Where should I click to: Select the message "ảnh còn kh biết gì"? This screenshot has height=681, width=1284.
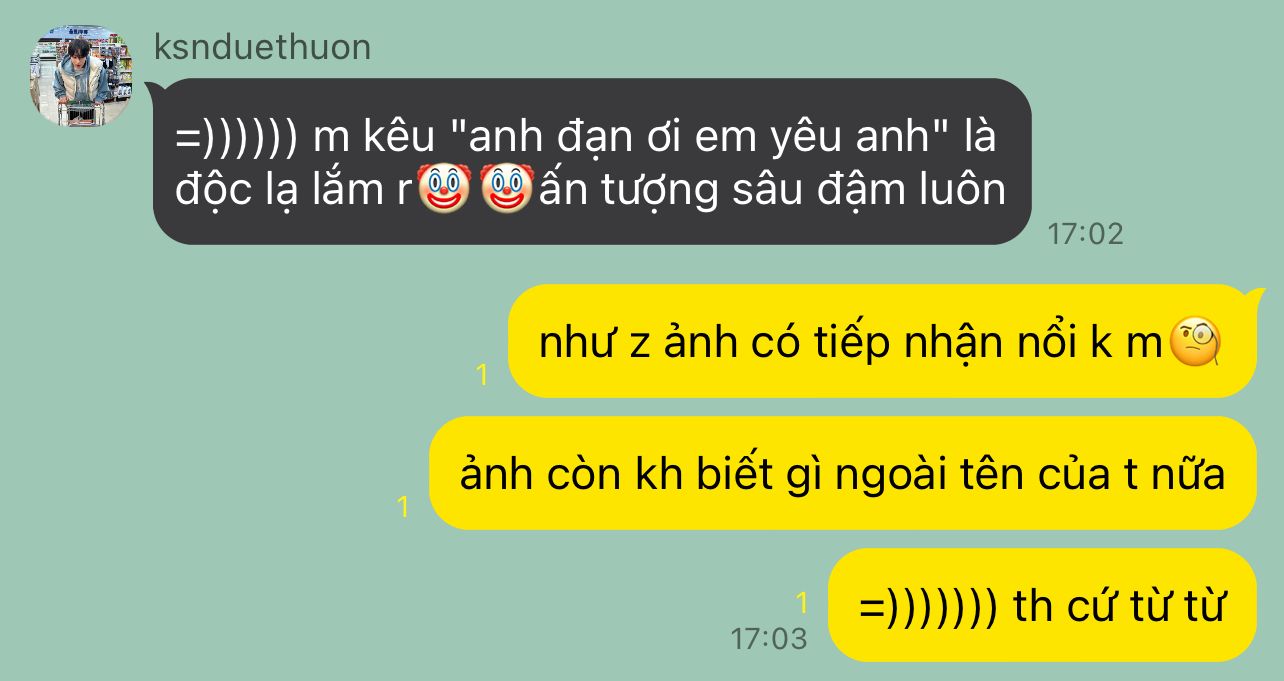coord(843,473)
